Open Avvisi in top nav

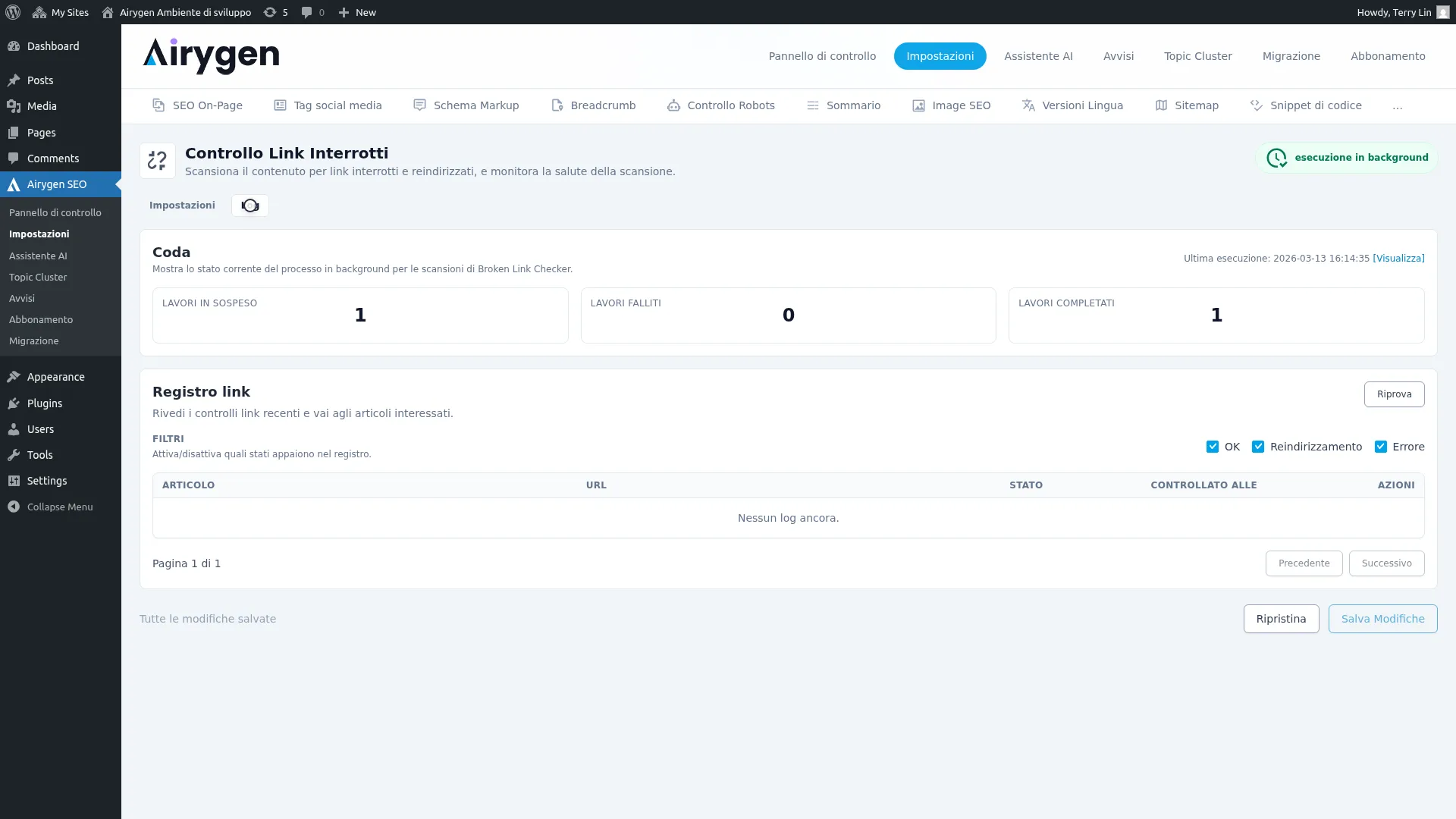point(1118,56)
